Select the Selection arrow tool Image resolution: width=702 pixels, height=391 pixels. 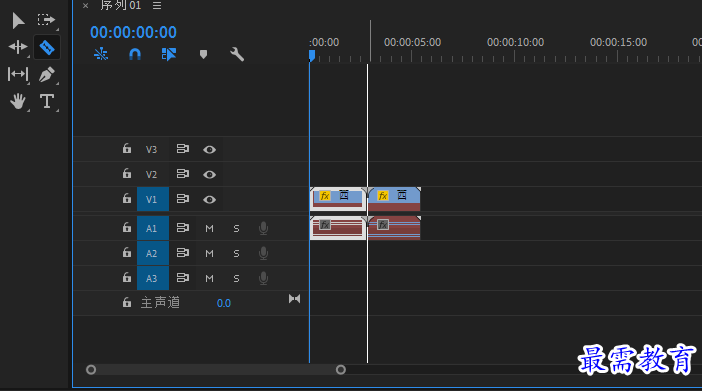click(x=18, y=21)
